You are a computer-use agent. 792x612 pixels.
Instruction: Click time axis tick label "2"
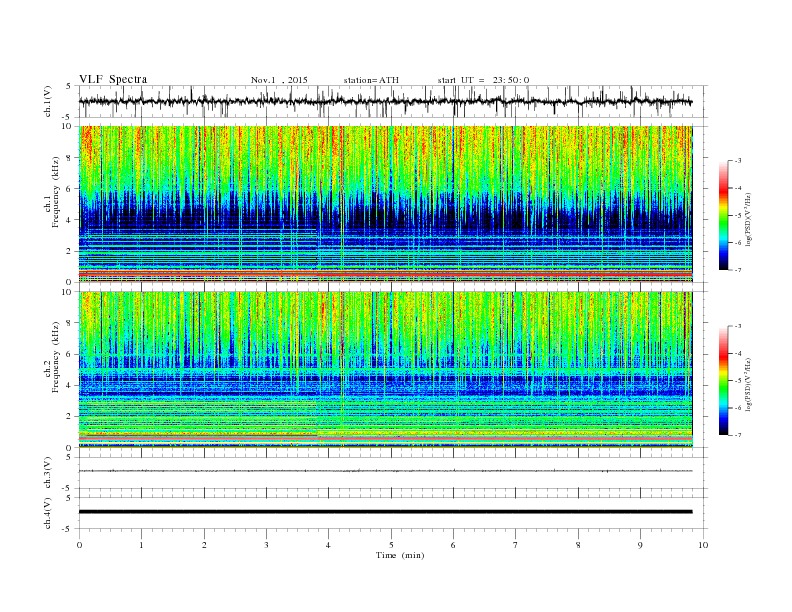coord(204,545)
